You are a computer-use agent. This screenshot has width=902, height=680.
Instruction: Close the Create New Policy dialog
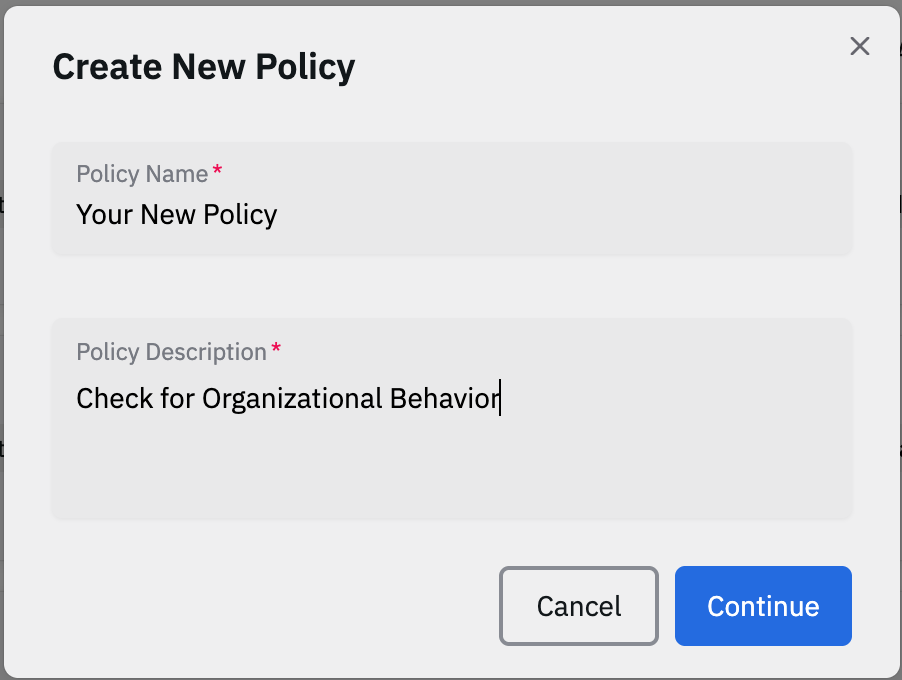tap(859, 46)
